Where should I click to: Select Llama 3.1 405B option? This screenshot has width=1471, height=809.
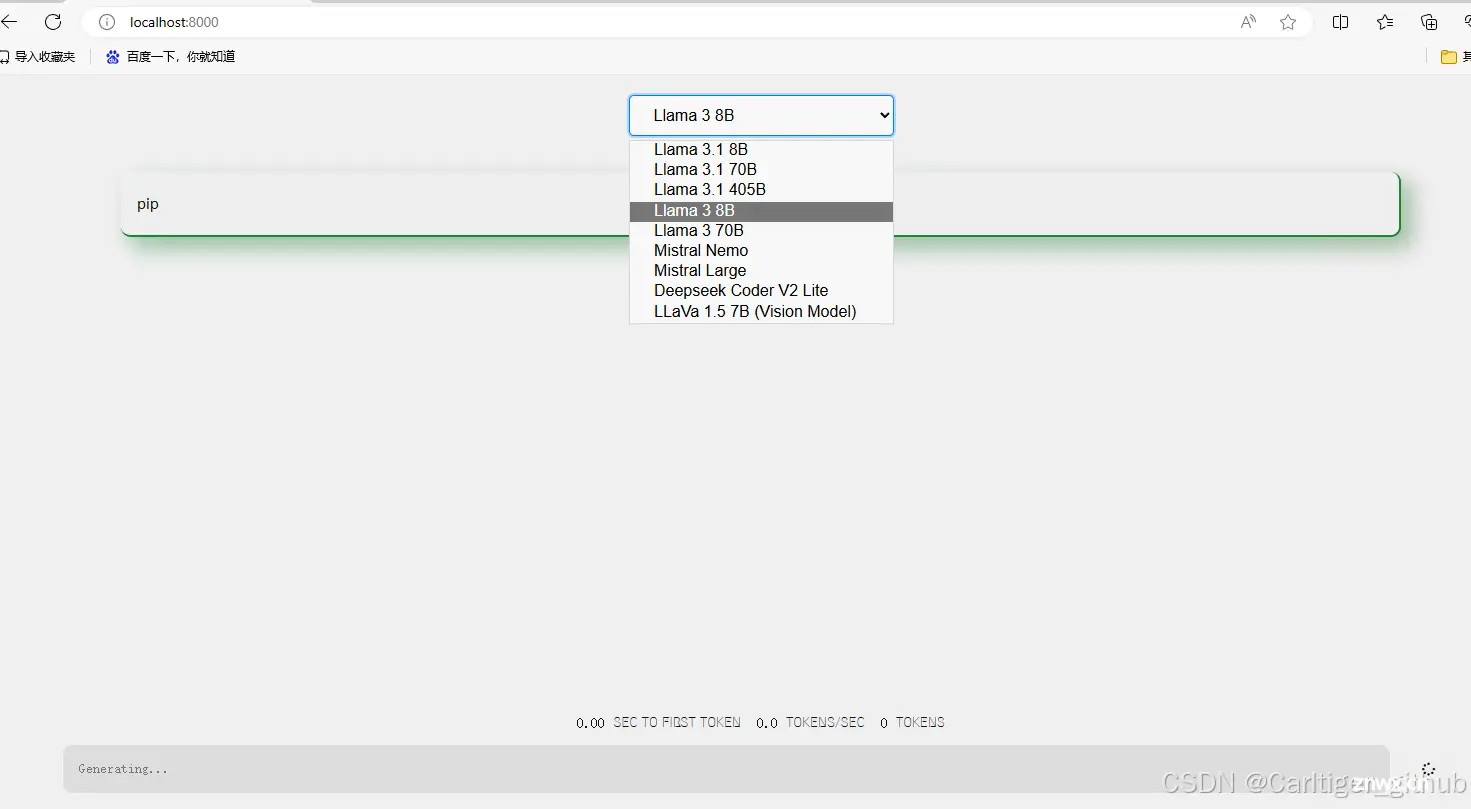pyautogui.click(x=761, y=189)
